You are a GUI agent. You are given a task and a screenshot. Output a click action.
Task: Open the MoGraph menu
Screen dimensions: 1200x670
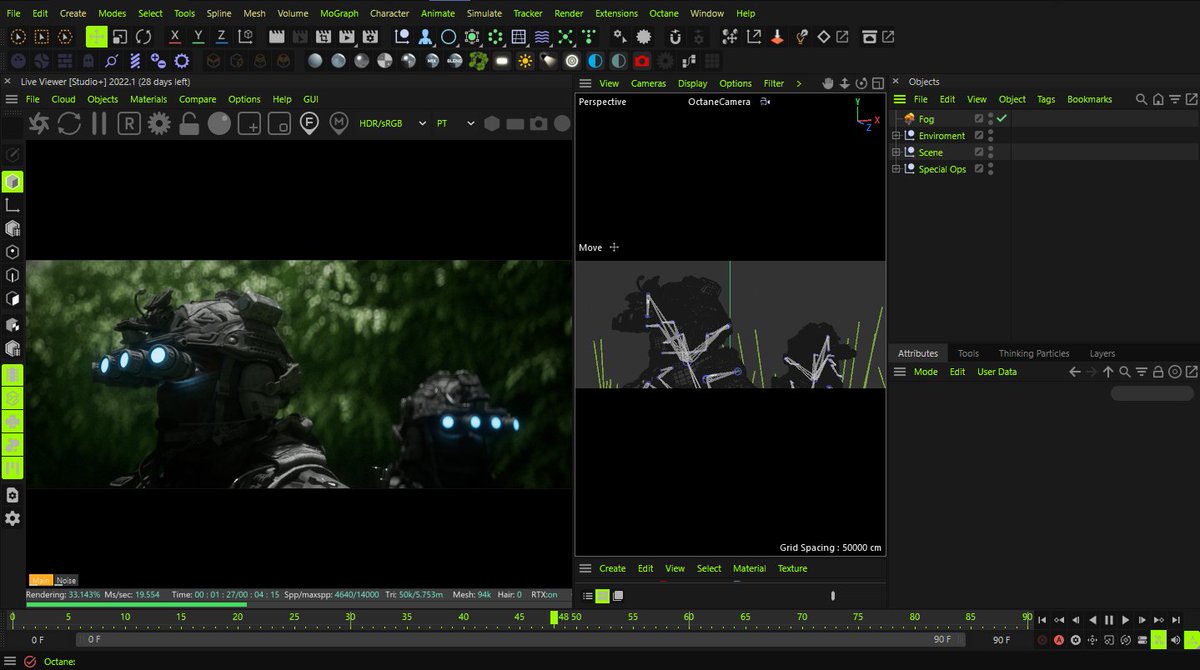tap(340, 13)
